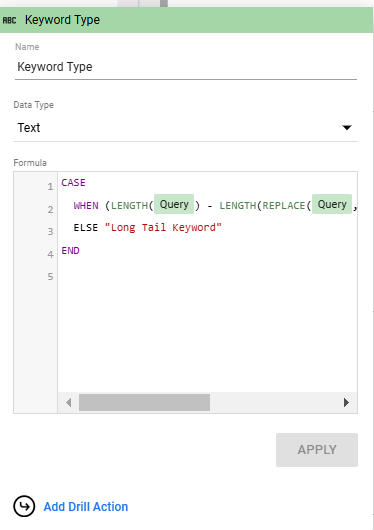Click the scrollbar right arrow in formula editor
Screen dimensions: 374x530
[346, 403]
